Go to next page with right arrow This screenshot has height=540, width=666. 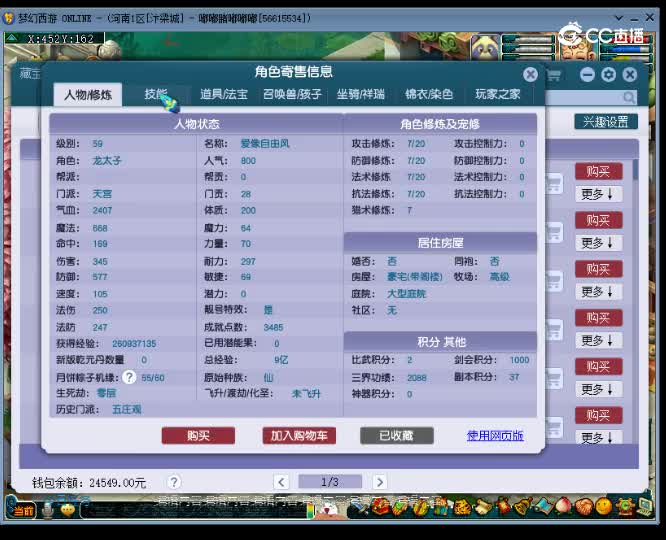380,482
